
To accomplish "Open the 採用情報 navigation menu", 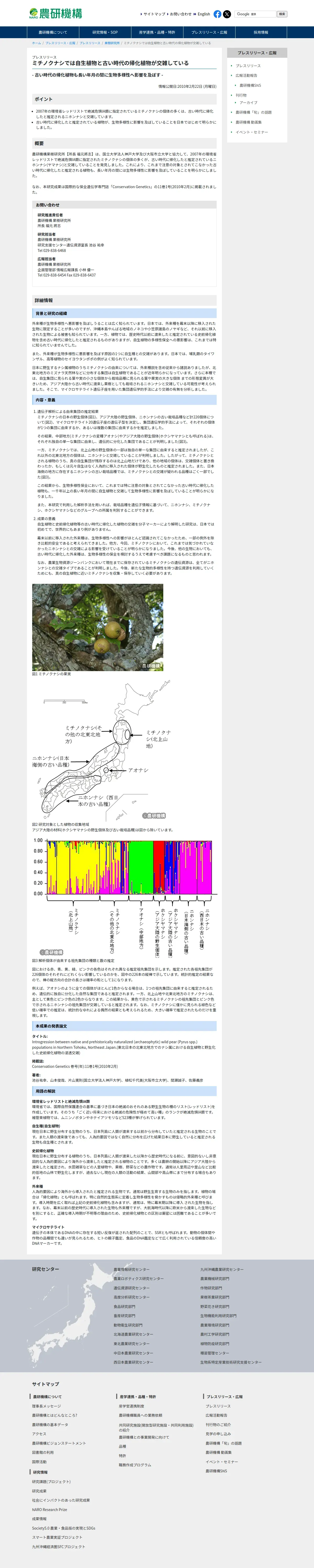I will pos(261,32).
